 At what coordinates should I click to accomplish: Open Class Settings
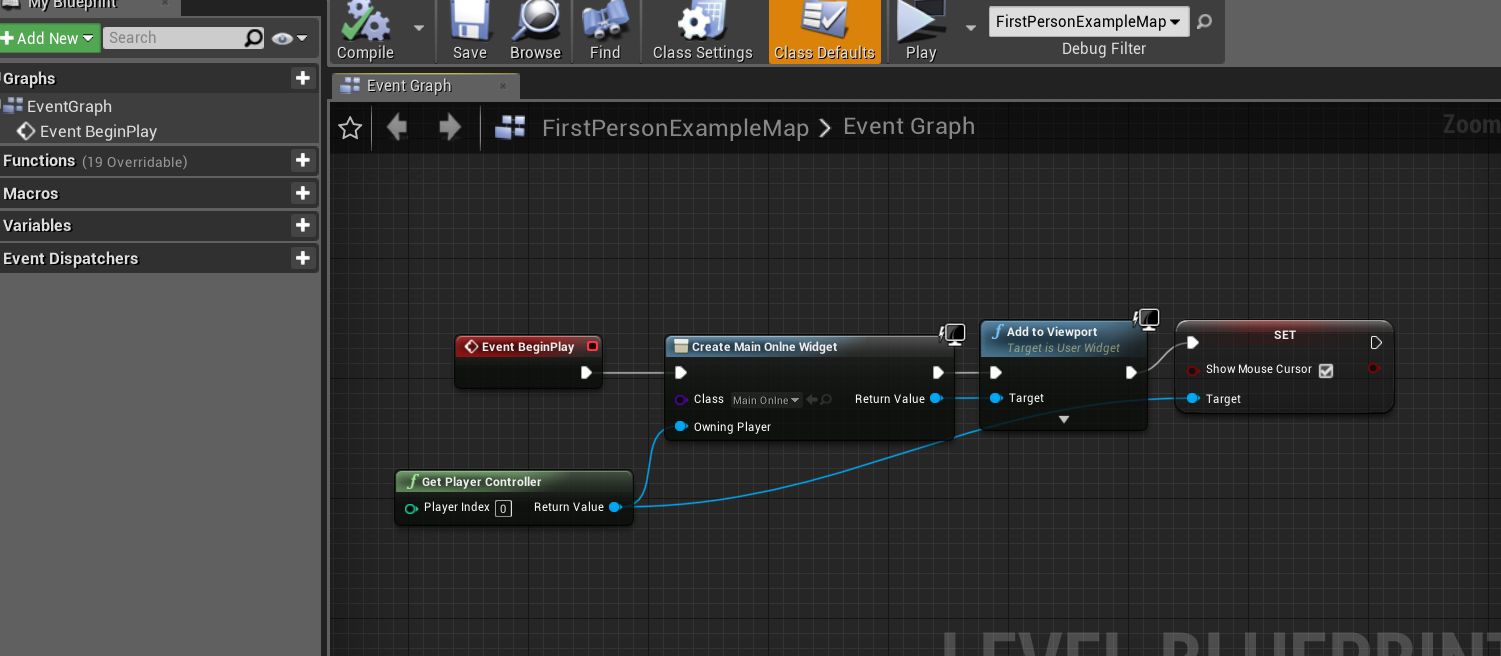pos(702,25)
